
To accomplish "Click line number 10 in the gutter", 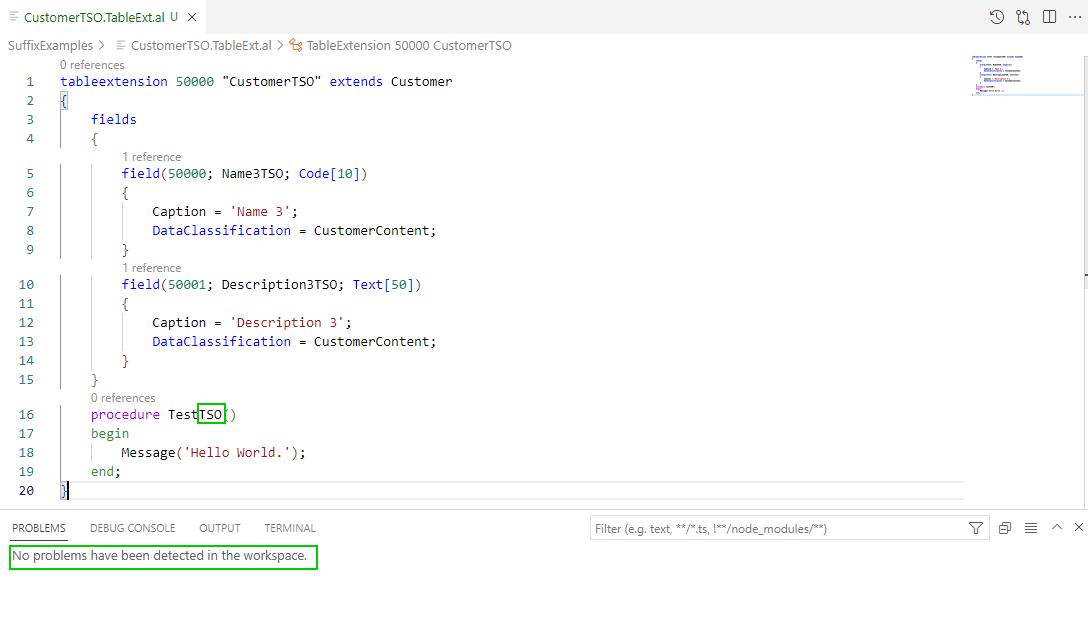I will [x=26, y=285].
